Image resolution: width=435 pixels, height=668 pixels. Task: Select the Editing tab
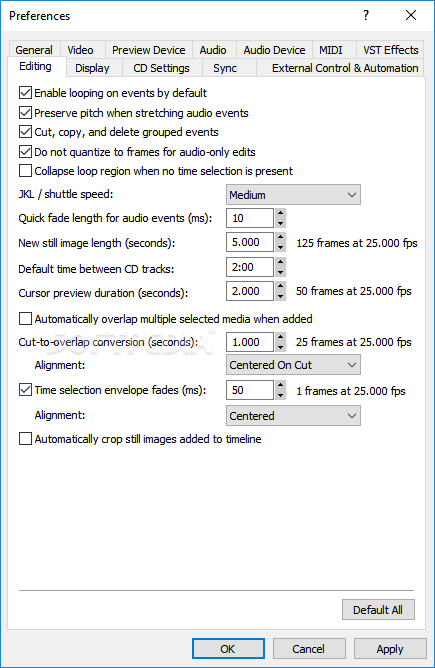36,66
